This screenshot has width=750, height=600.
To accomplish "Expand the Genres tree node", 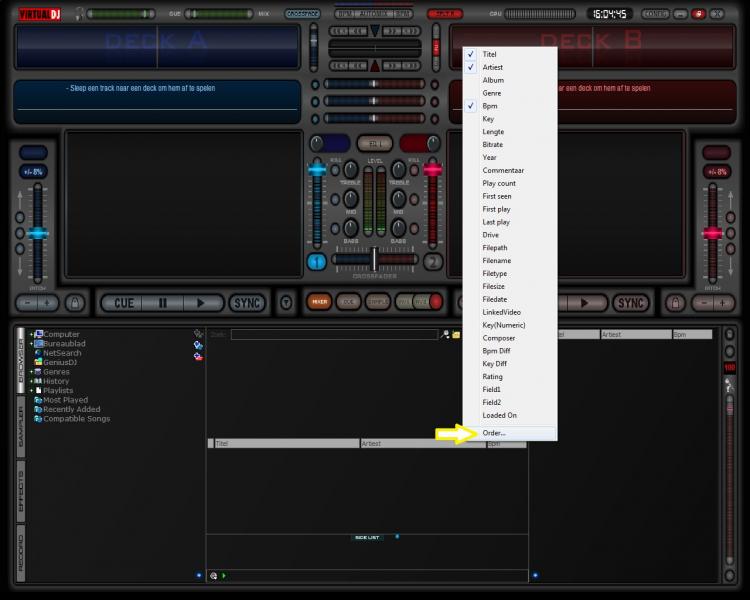I will 31,372.
